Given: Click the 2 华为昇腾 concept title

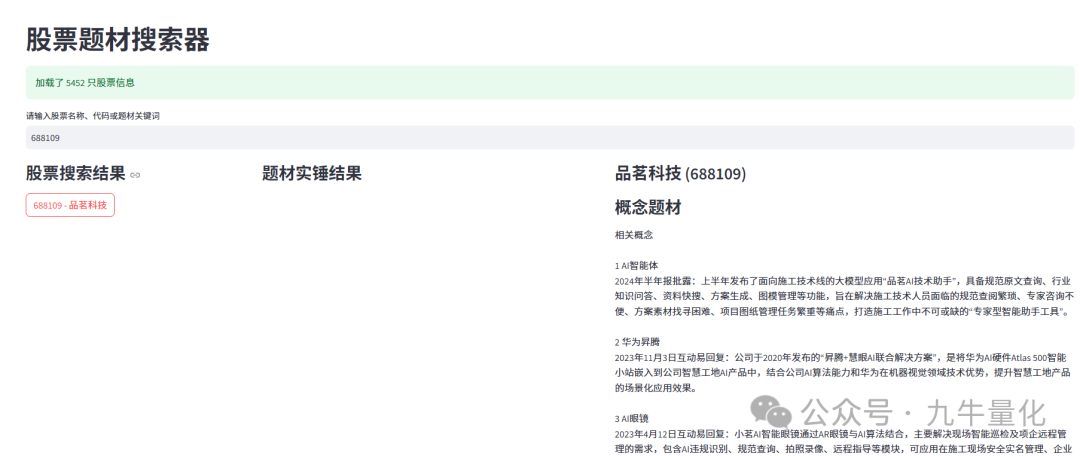Looking at the screenshot, I should tap(638, 342).
